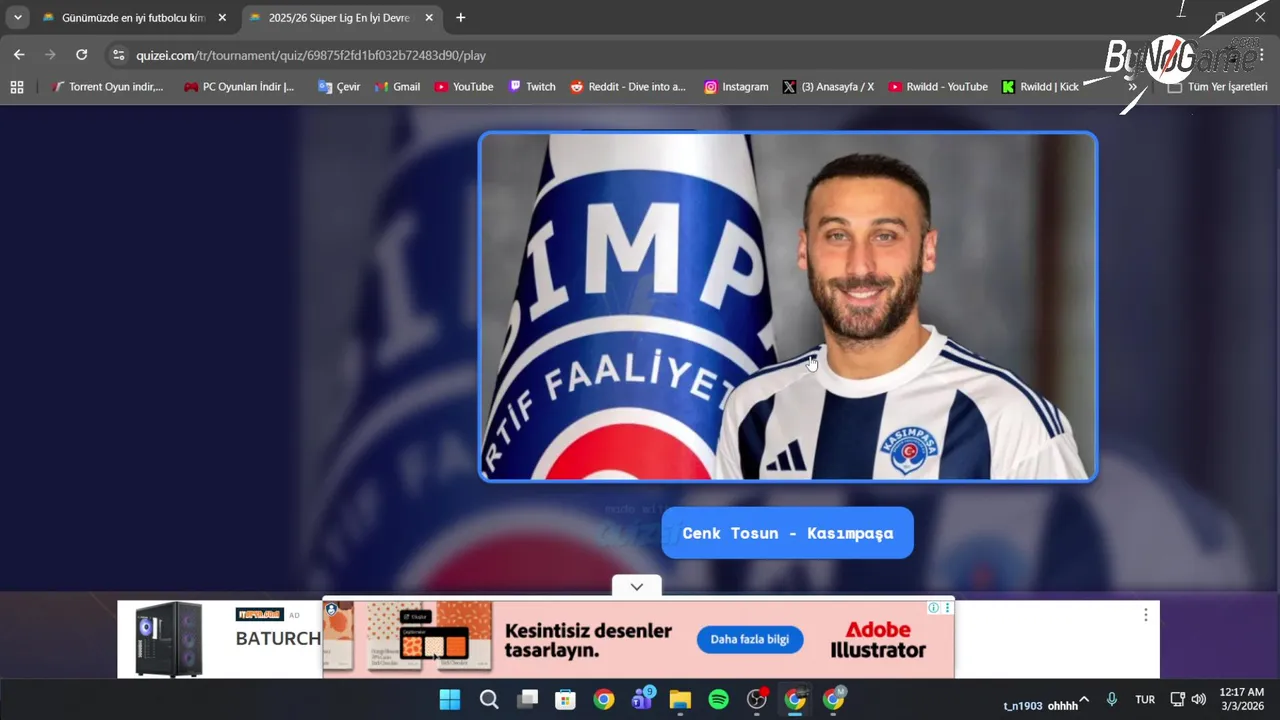Open Chrome profile 'M' window on taskbar
The width and height of the screenshot is (1280, 720).
833,700
